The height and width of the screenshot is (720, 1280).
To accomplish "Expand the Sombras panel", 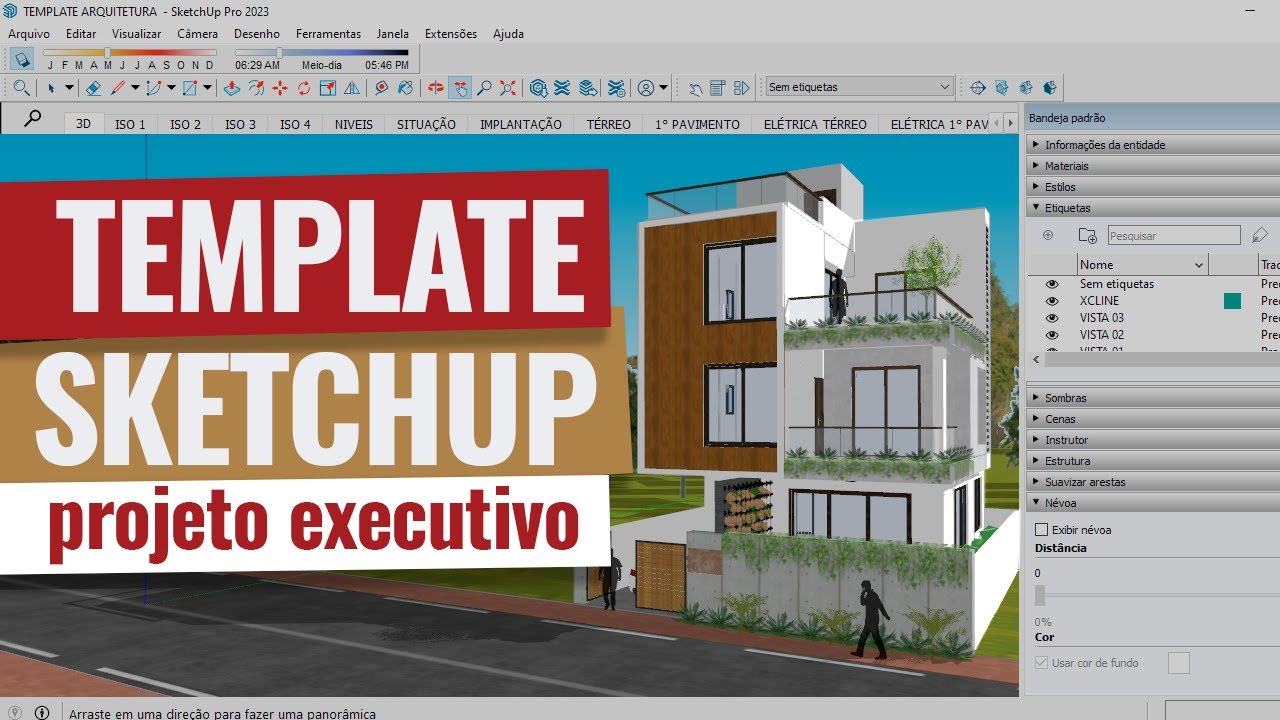I will click(x=1154, y=398).
